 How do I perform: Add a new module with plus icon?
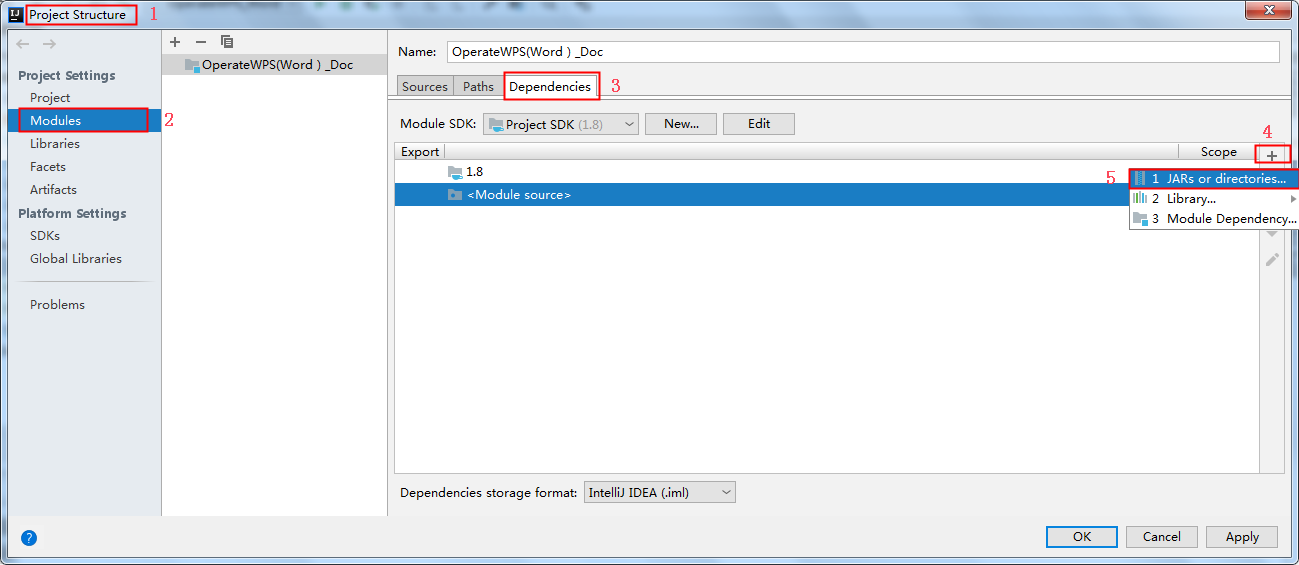tap(175, 42)
